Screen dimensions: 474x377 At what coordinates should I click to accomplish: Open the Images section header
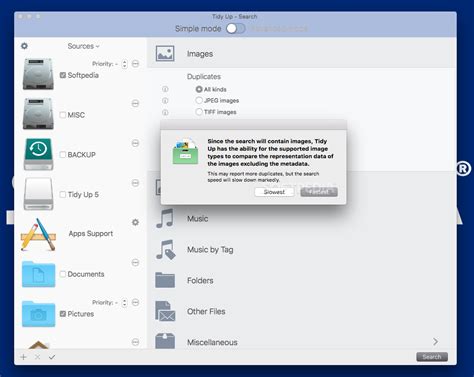pyautogui.click(x=302, y=53)
